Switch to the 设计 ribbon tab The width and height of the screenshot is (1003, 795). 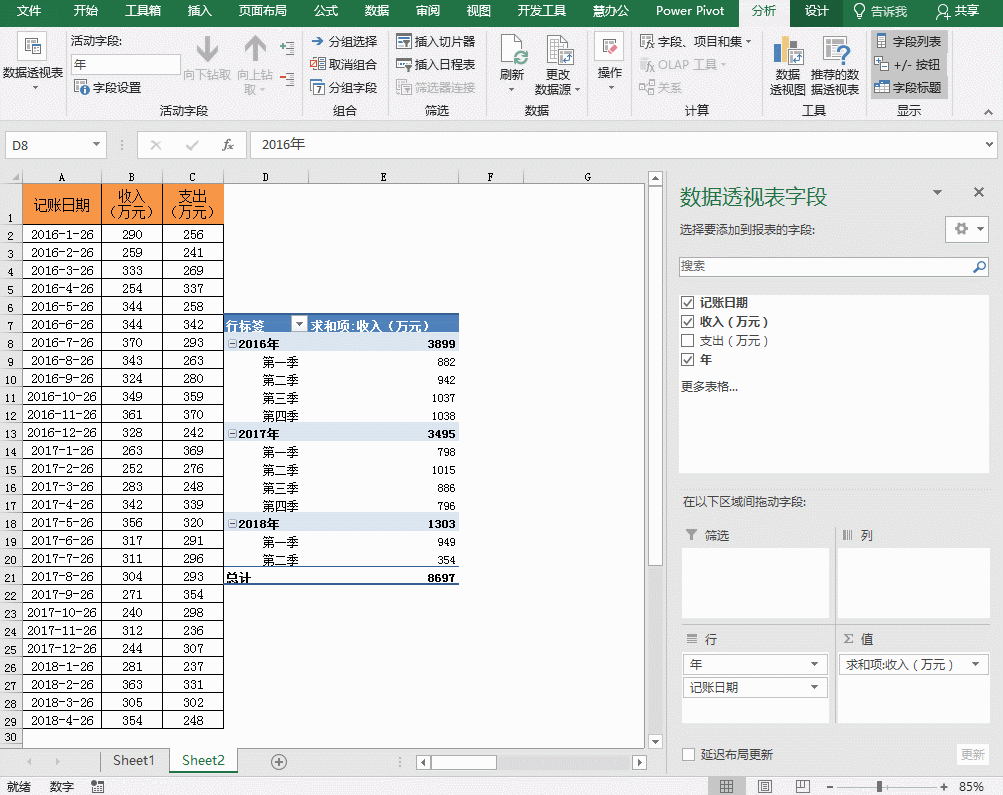click(x=816, y=11)
